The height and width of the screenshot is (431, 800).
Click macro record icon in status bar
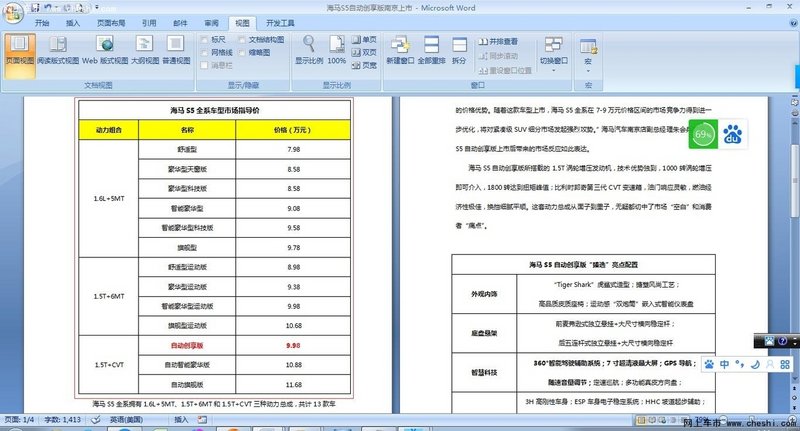[x=203, y=420]
